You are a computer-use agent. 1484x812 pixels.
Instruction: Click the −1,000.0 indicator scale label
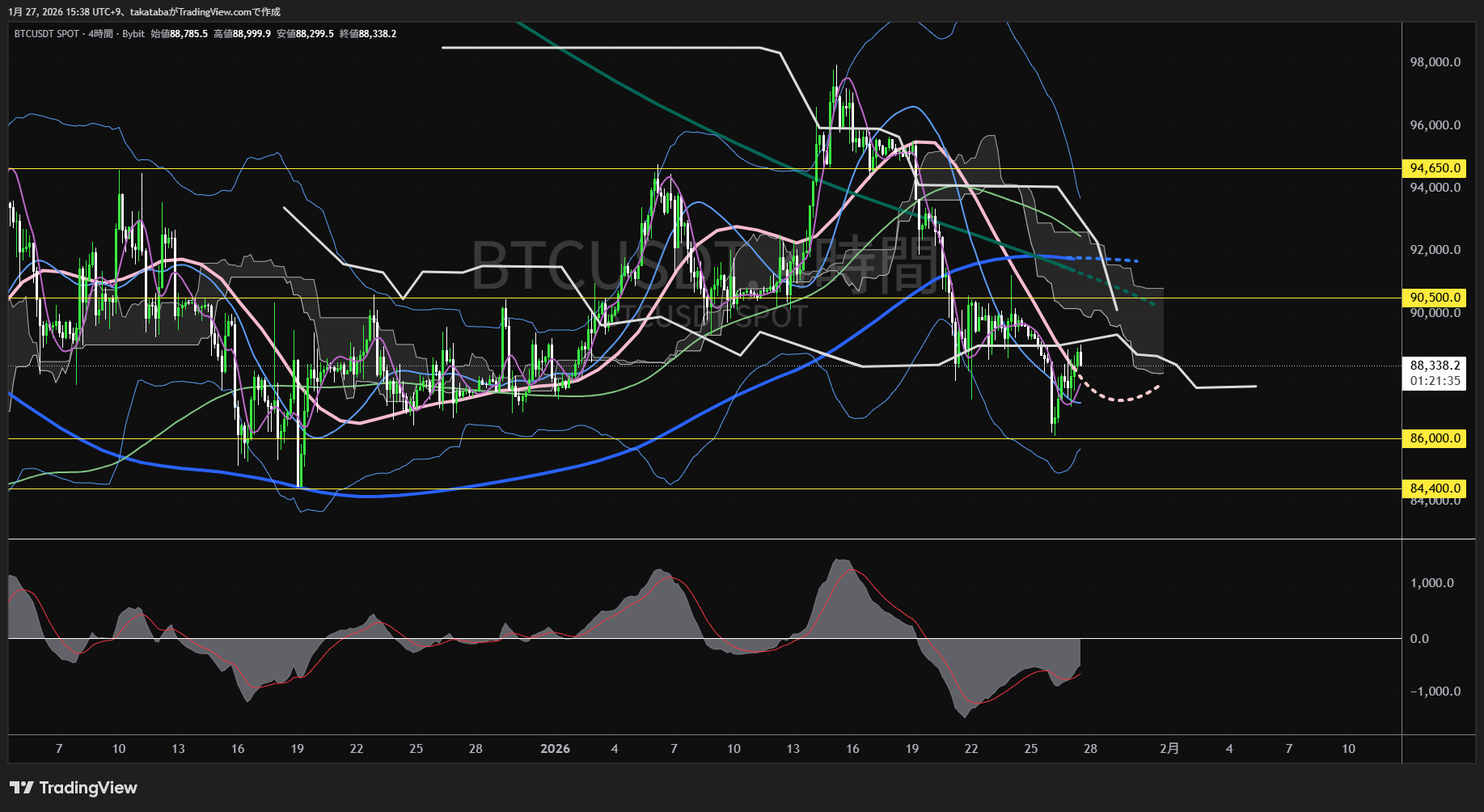coord(1435,691)
